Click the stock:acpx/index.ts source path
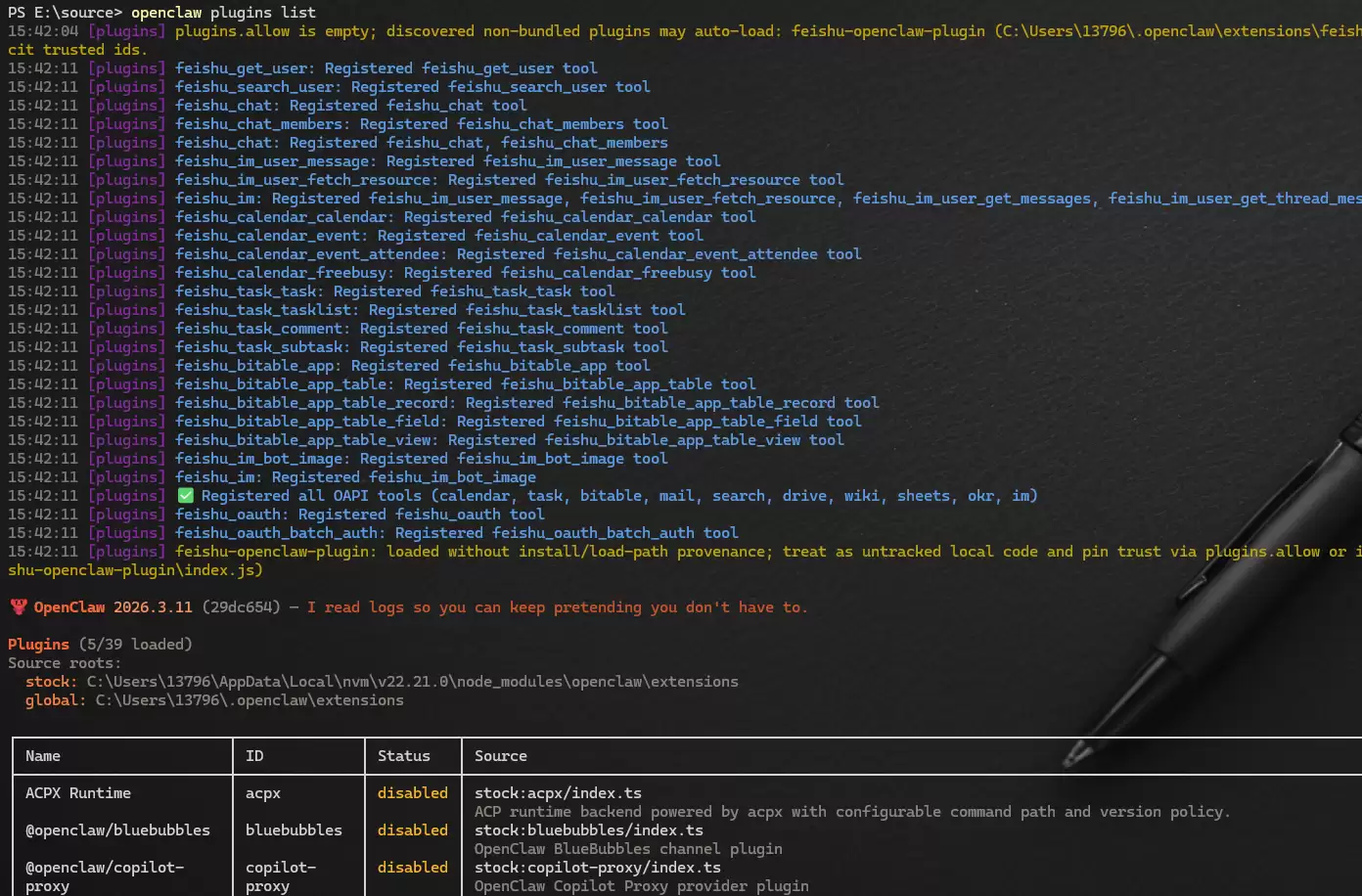Image resolution: width=1362 pixels, height=896 pixels. (x=558, y=793)
